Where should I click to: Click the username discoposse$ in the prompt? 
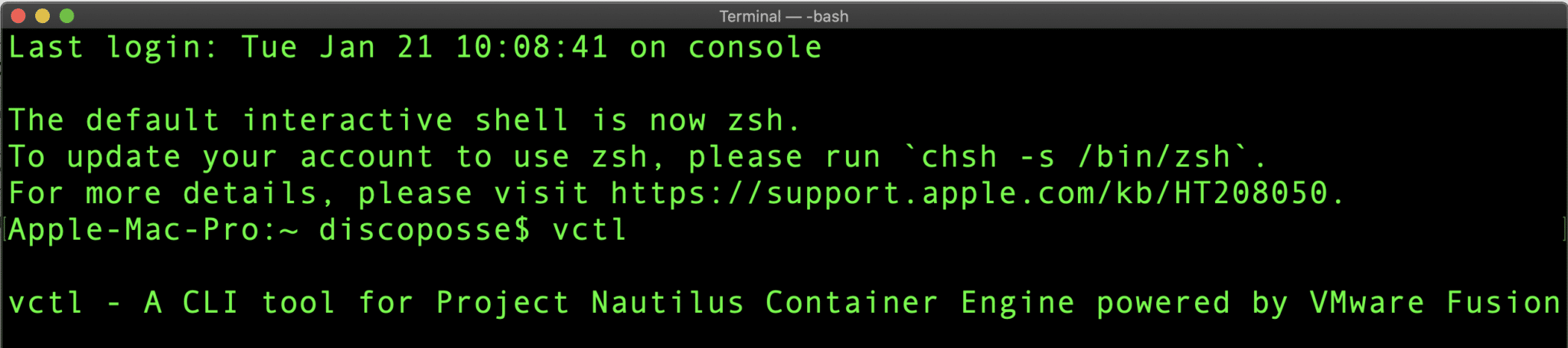click(x=424, y=230)
